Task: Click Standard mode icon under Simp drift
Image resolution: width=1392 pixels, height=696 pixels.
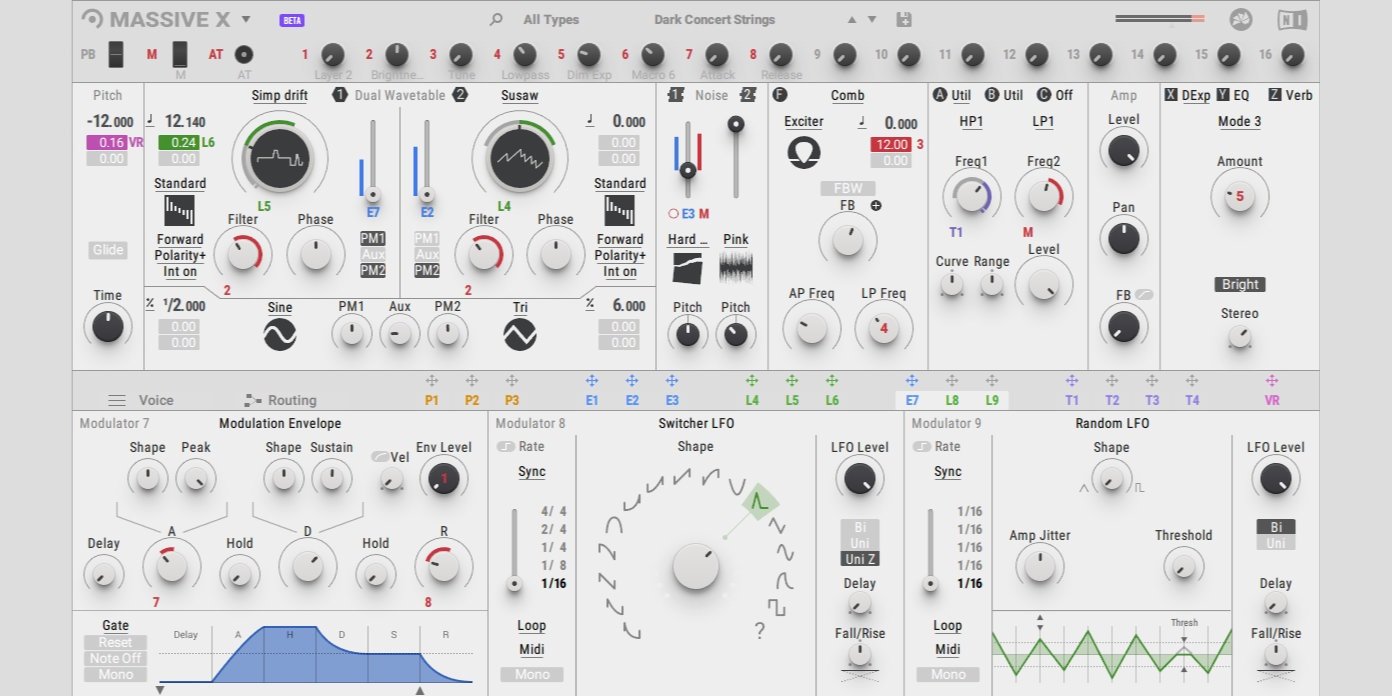Action: (x=180, y=210)
